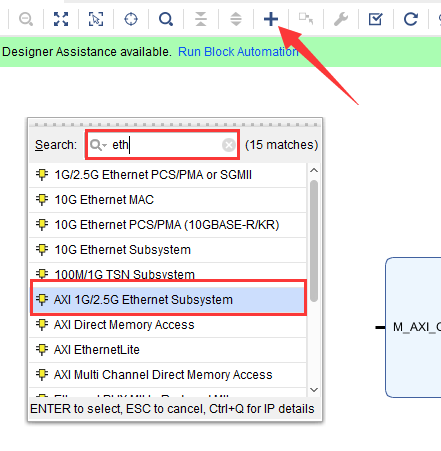441x451 pixels.
Task: Click the Collapse All icon
Action: 201,19
